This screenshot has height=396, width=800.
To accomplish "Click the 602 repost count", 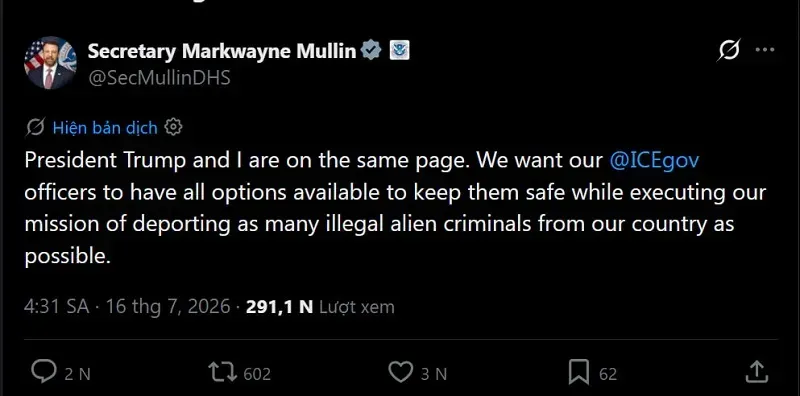I will [257, 374].
